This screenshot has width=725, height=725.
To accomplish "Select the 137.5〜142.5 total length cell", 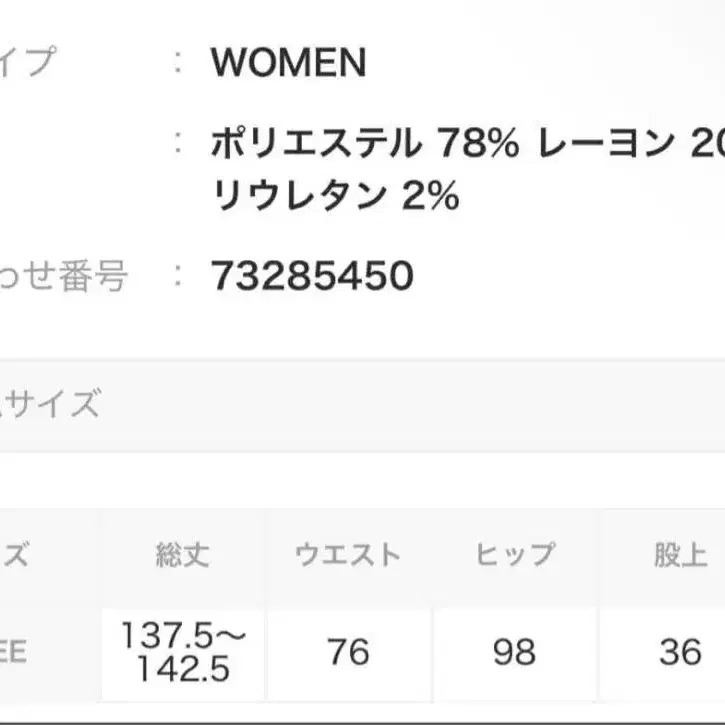I will (x=182, y=652).
